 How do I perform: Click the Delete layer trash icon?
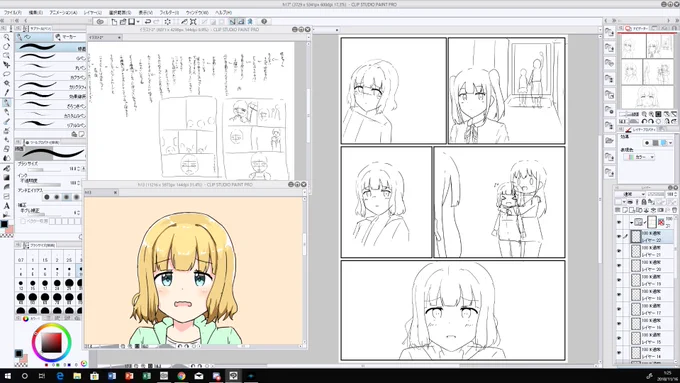click(x=674, y=210)
